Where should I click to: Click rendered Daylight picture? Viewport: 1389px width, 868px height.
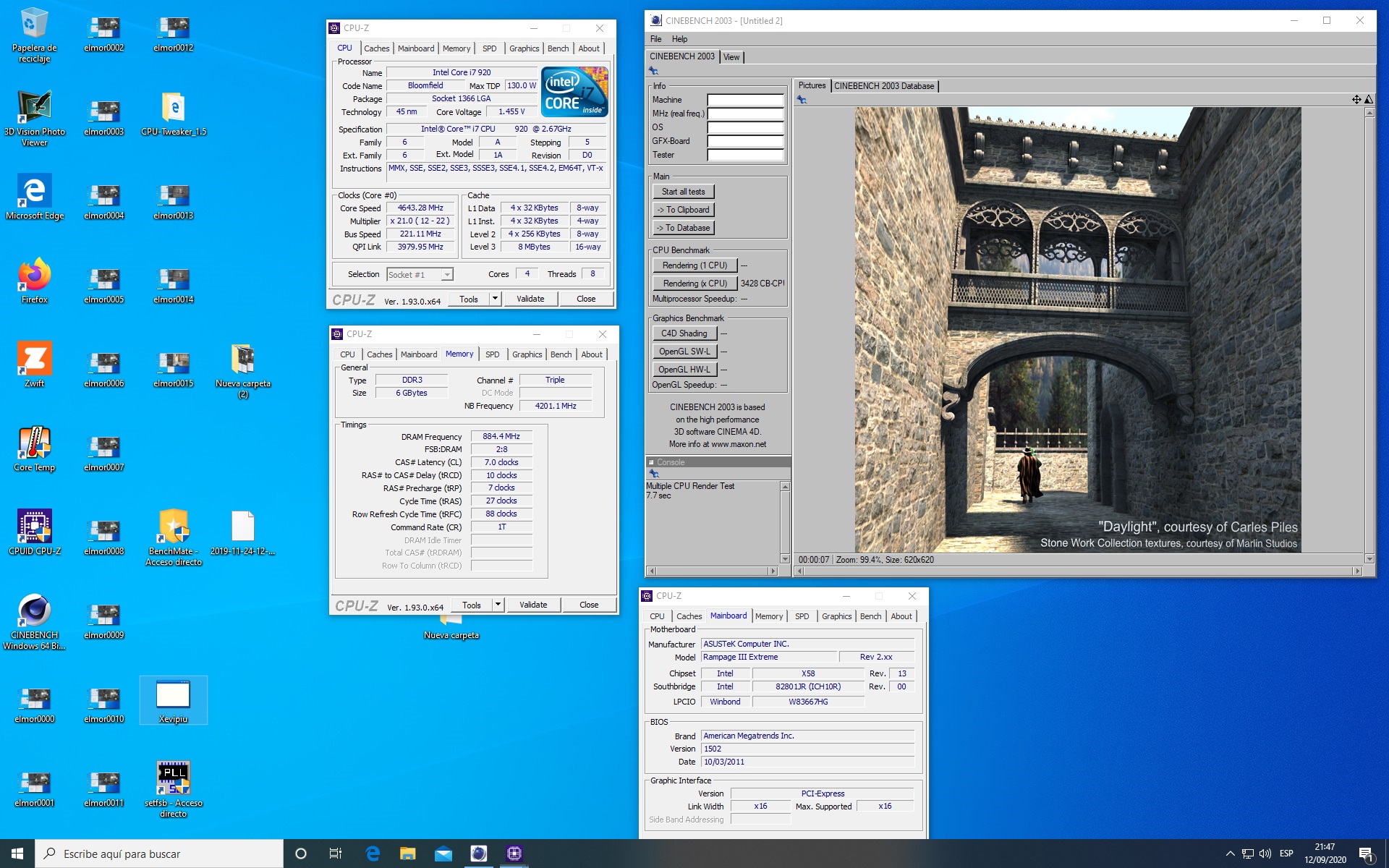coord(1078,330)
